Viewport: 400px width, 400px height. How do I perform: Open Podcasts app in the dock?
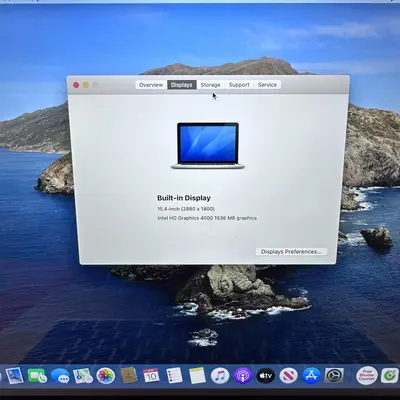coord(243,376)
